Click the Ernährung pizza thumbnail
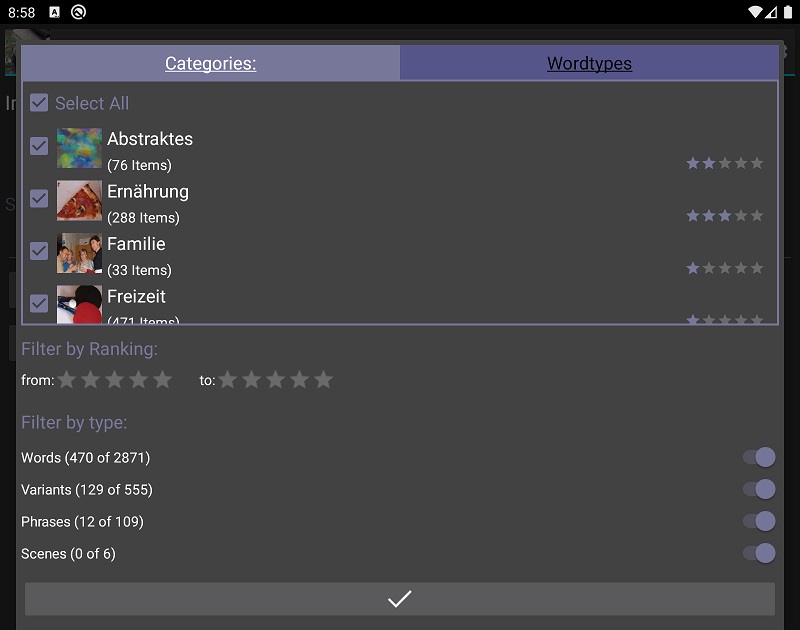The width and height of the screenshot is (800, 630). click(79, 200)
